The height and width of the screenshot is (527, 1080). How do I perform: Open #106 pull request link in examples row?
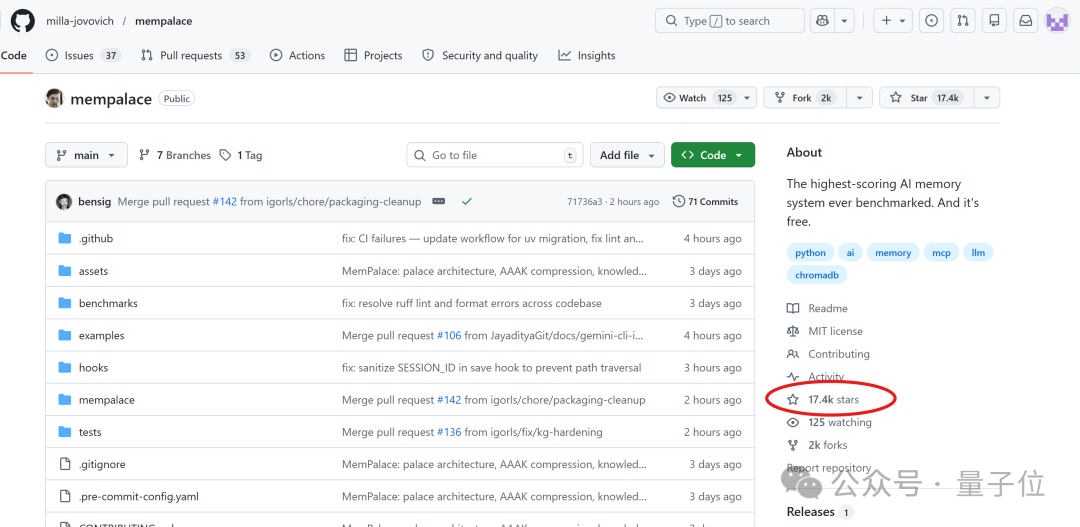[x=449, y=335]
